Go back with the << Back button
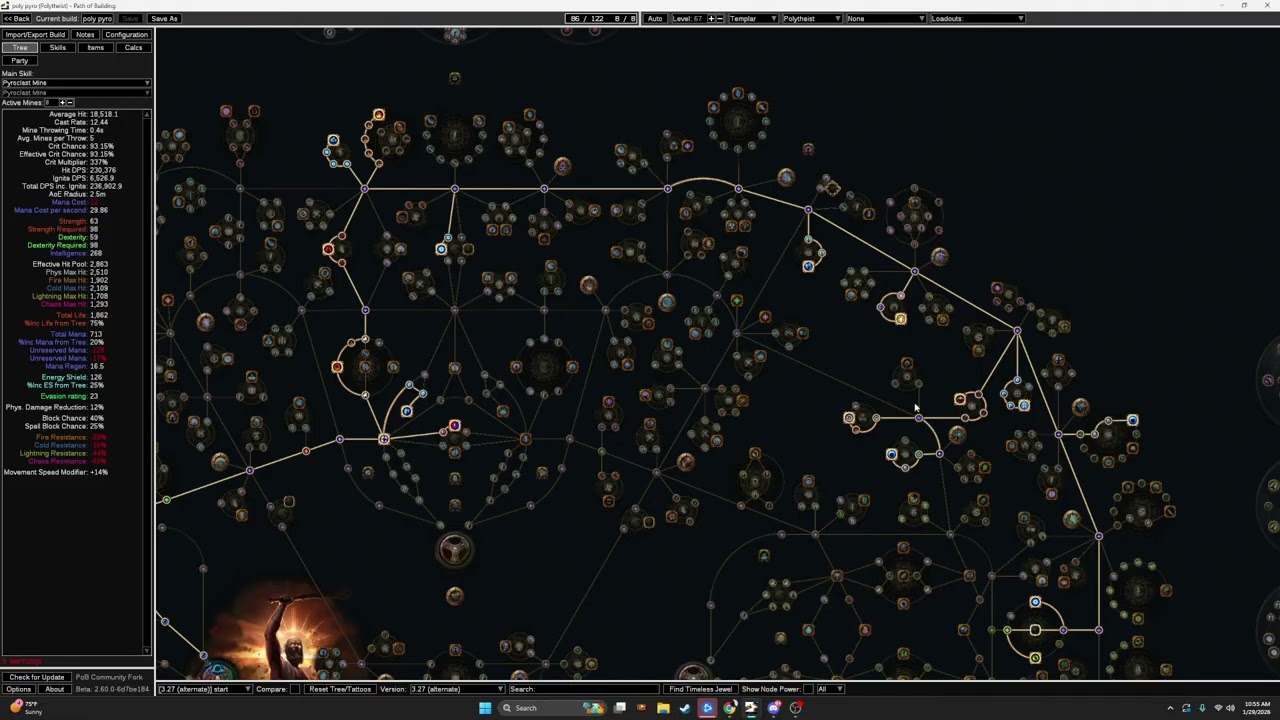 point(16,18)
